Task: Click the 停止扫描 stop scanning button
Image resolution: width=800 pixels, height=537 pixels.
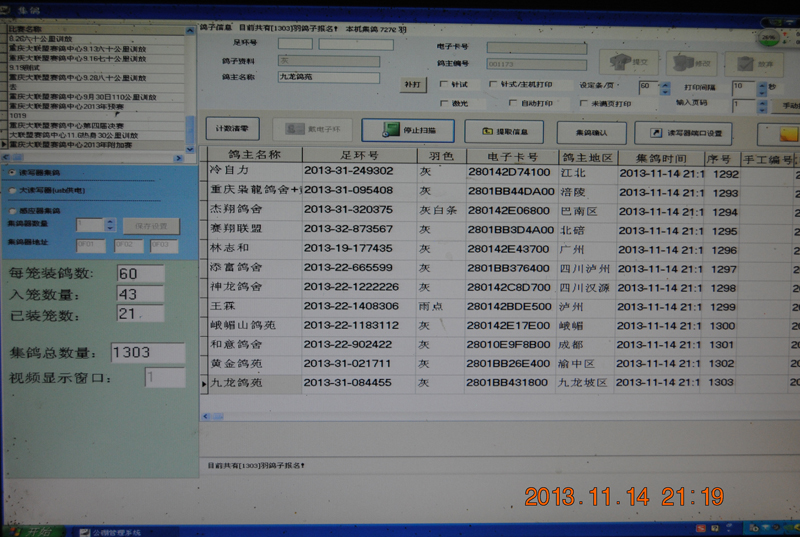Action: point(407,131)
